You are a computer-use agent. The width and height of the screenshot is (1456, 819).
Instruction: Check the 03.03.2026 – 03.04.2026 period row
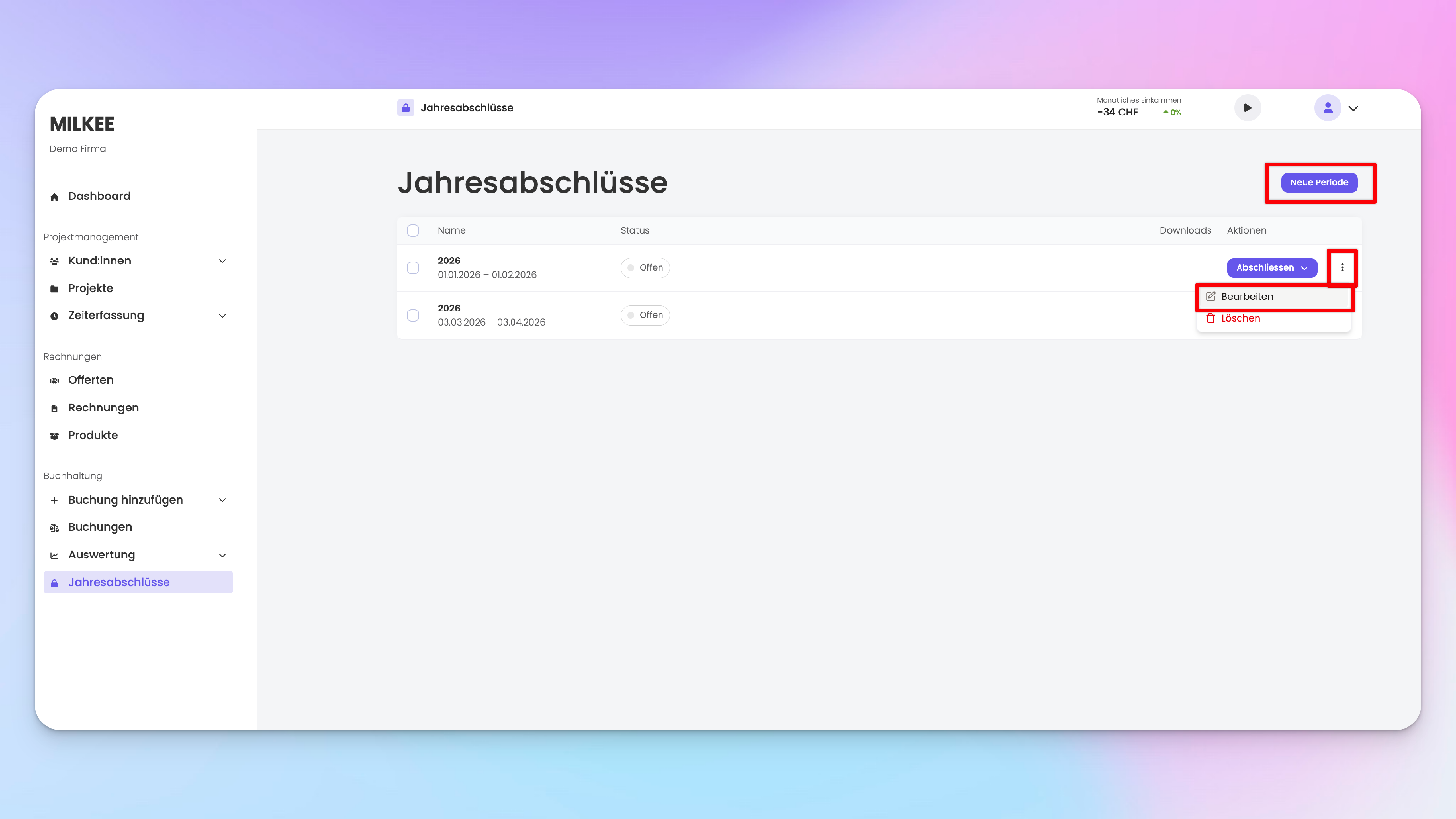coord(413,315)
